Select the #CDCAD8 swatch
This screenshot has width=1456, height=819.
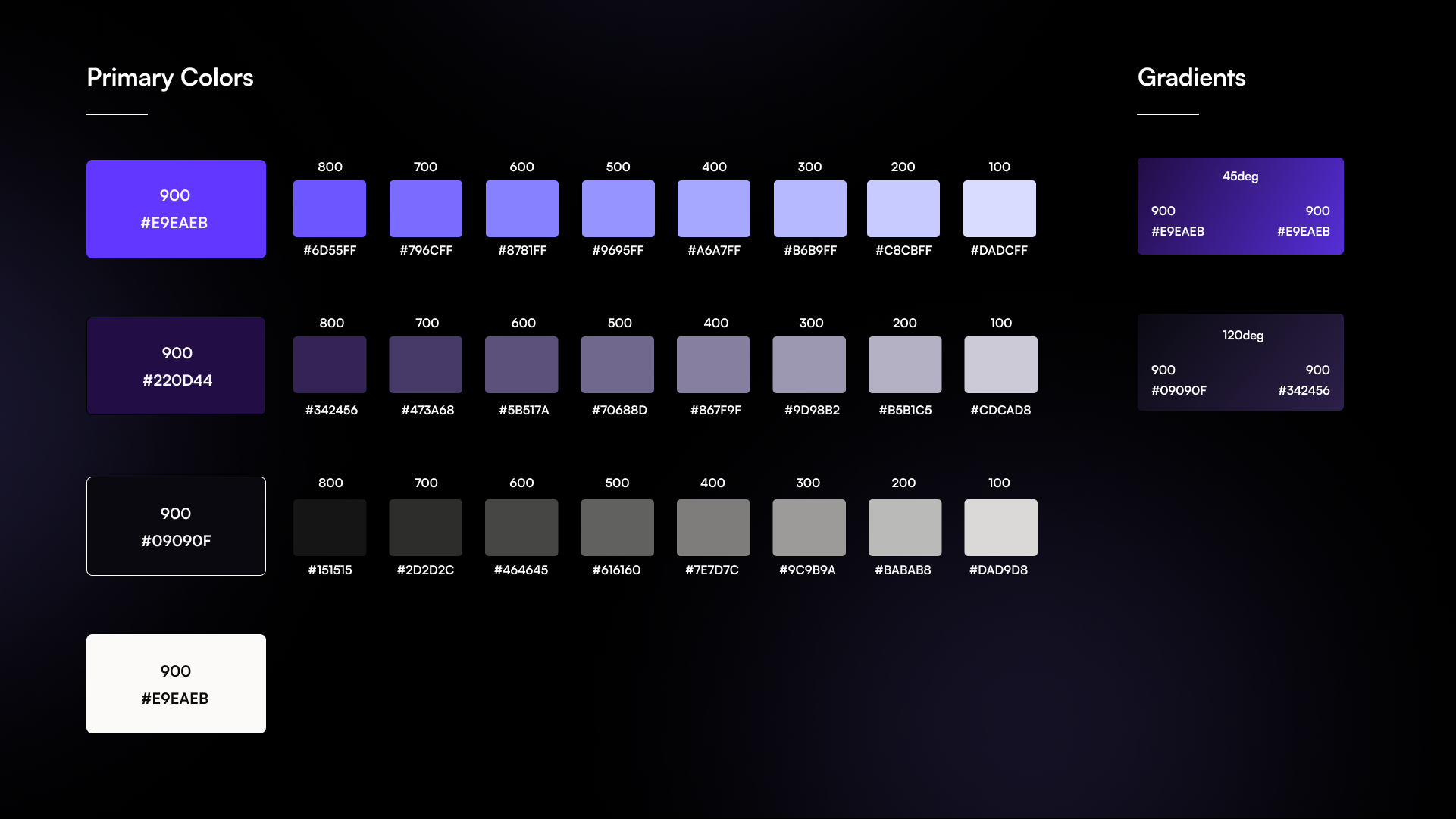pyautogui.click(x=1000, y=364)
